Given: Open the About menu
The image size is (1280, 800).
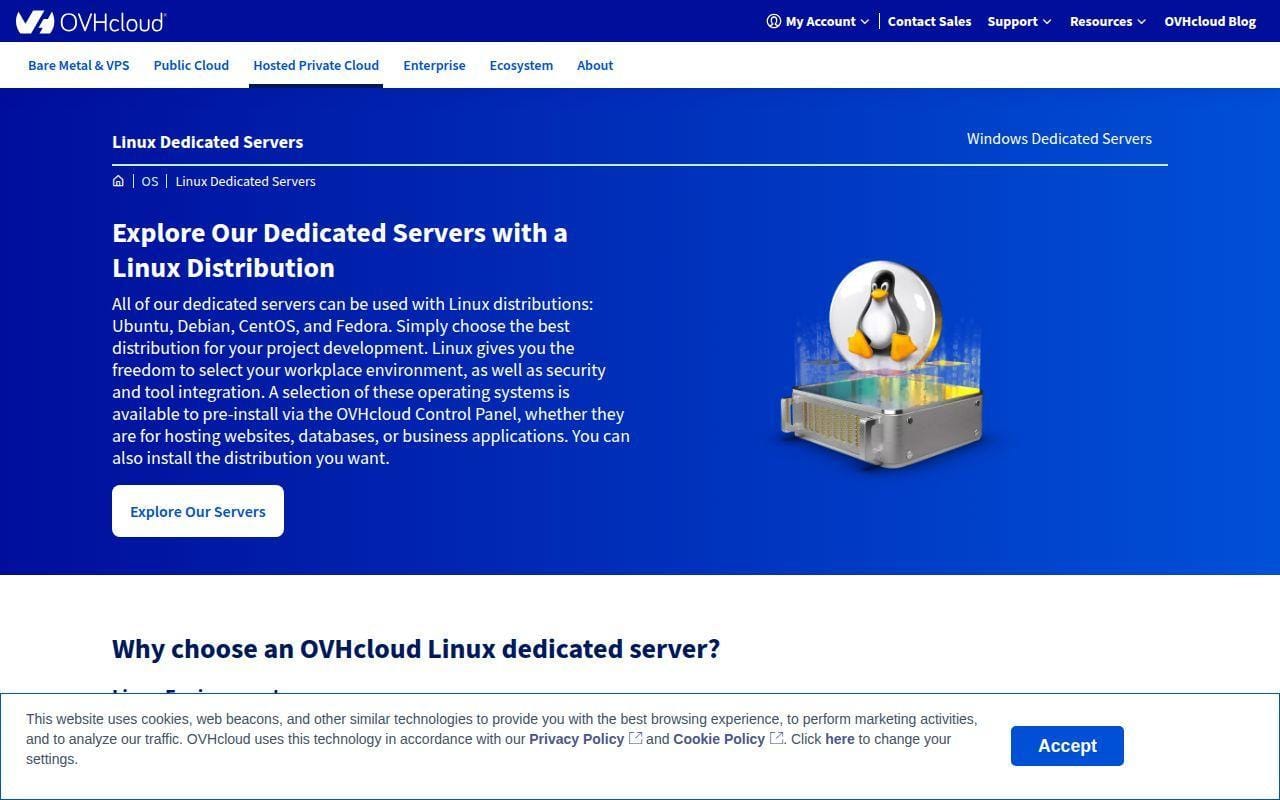Looking at the screenshot, I should pyautogui.click(x=595, y=65).
